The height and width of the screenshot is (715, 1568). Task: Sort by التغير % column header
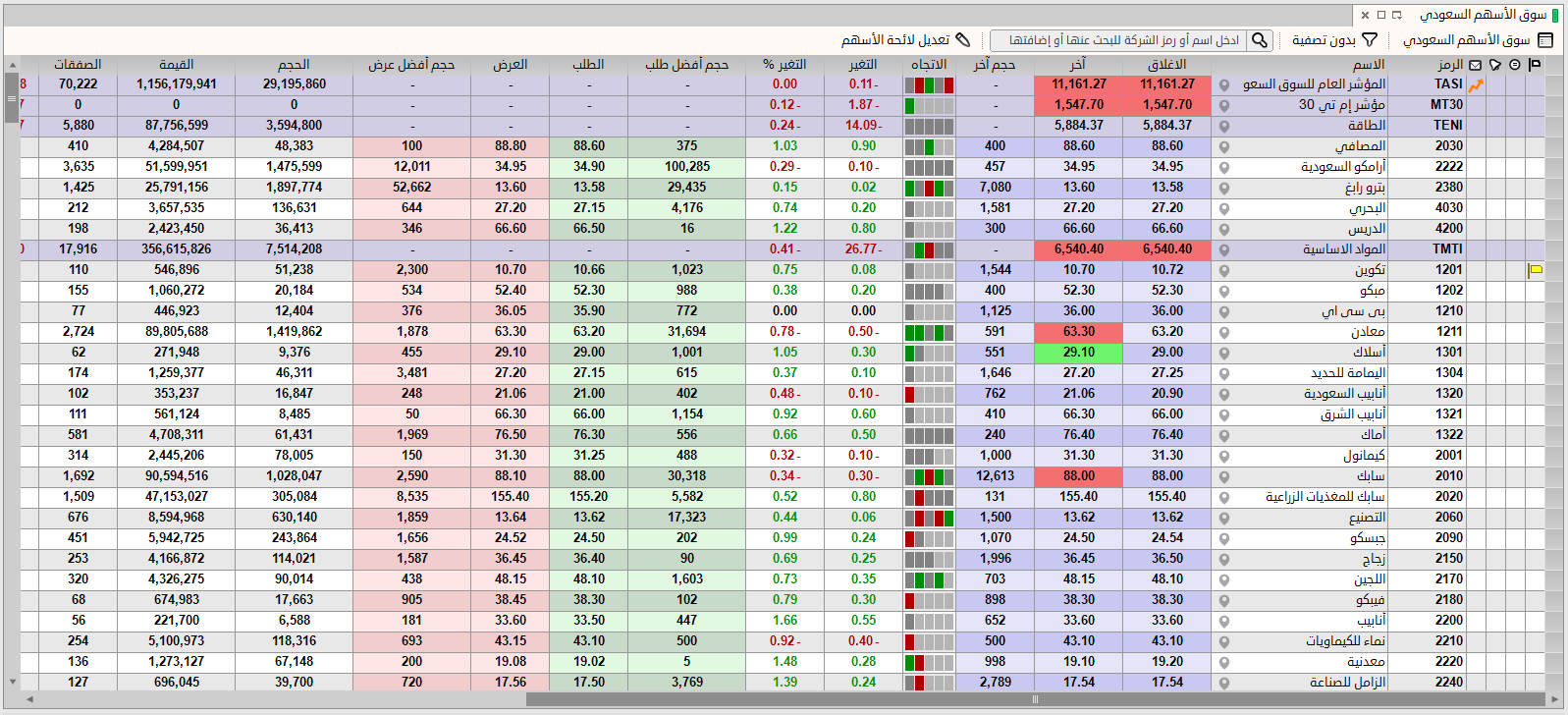(x=784, y=65)
